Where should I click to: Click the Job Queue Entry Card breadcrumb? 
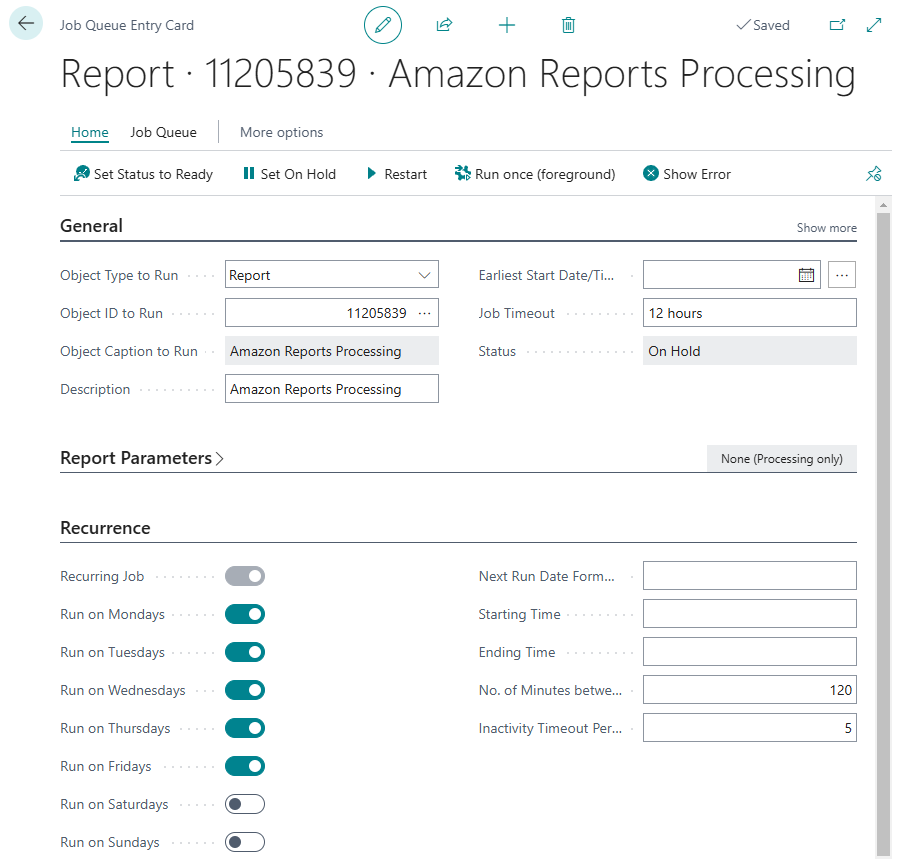point(127,25)
